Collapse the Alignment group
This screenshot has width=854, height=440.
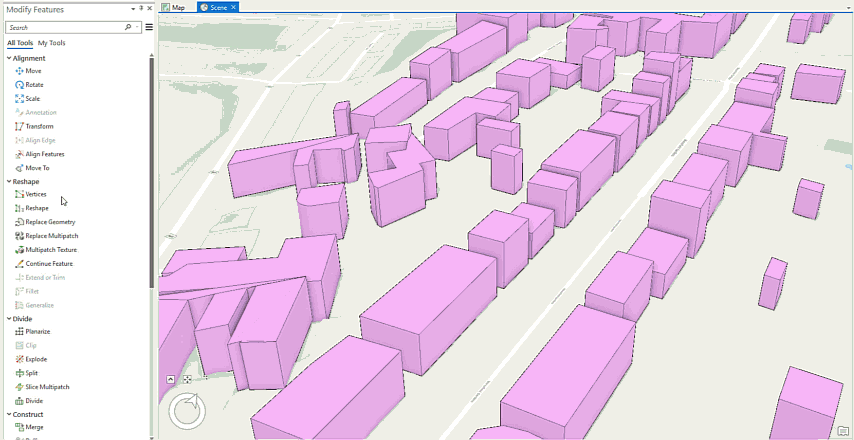9,58
